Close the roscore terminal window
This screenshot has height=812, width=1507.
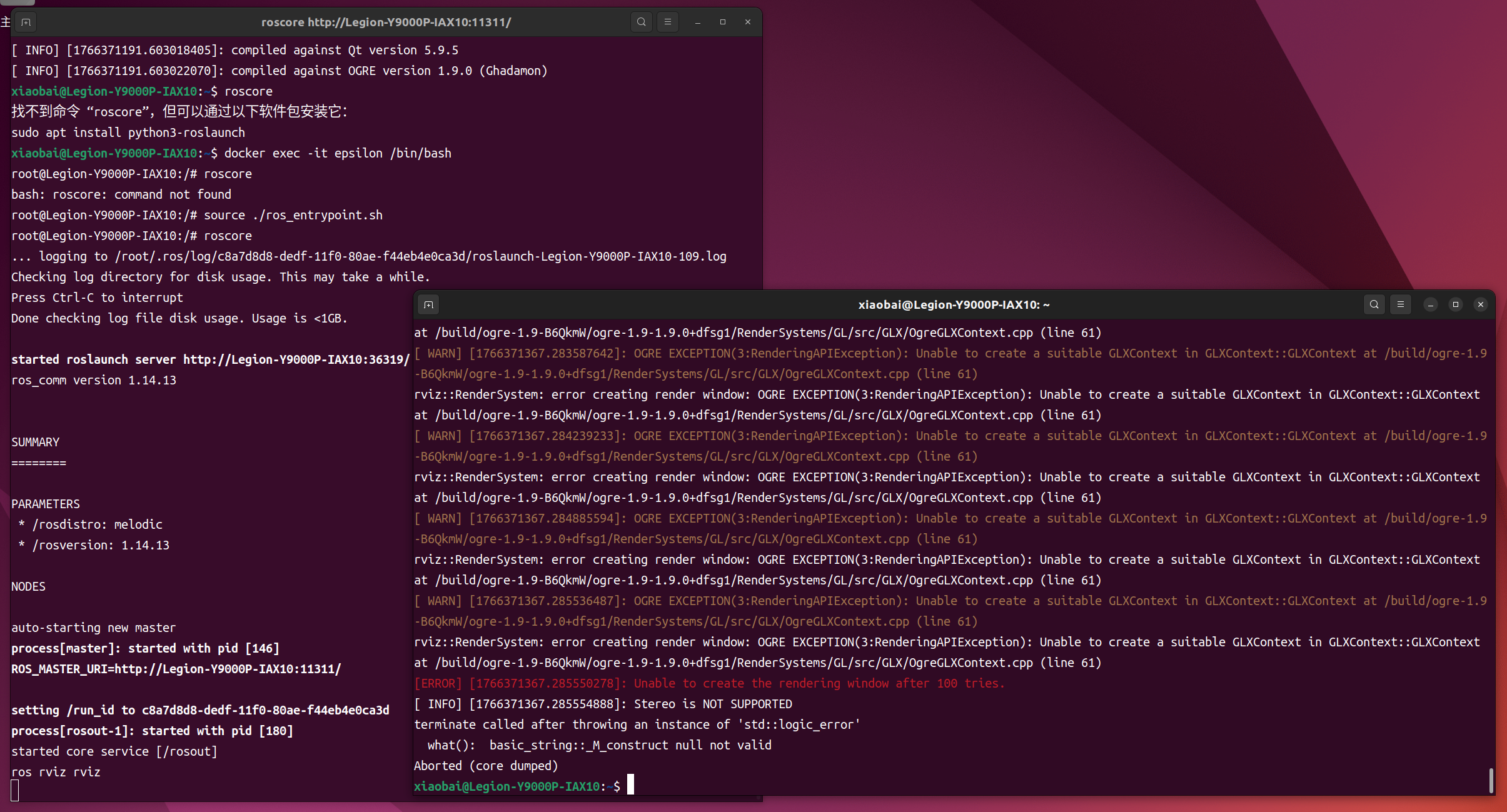pyautogui.click(x=748, y=22)
